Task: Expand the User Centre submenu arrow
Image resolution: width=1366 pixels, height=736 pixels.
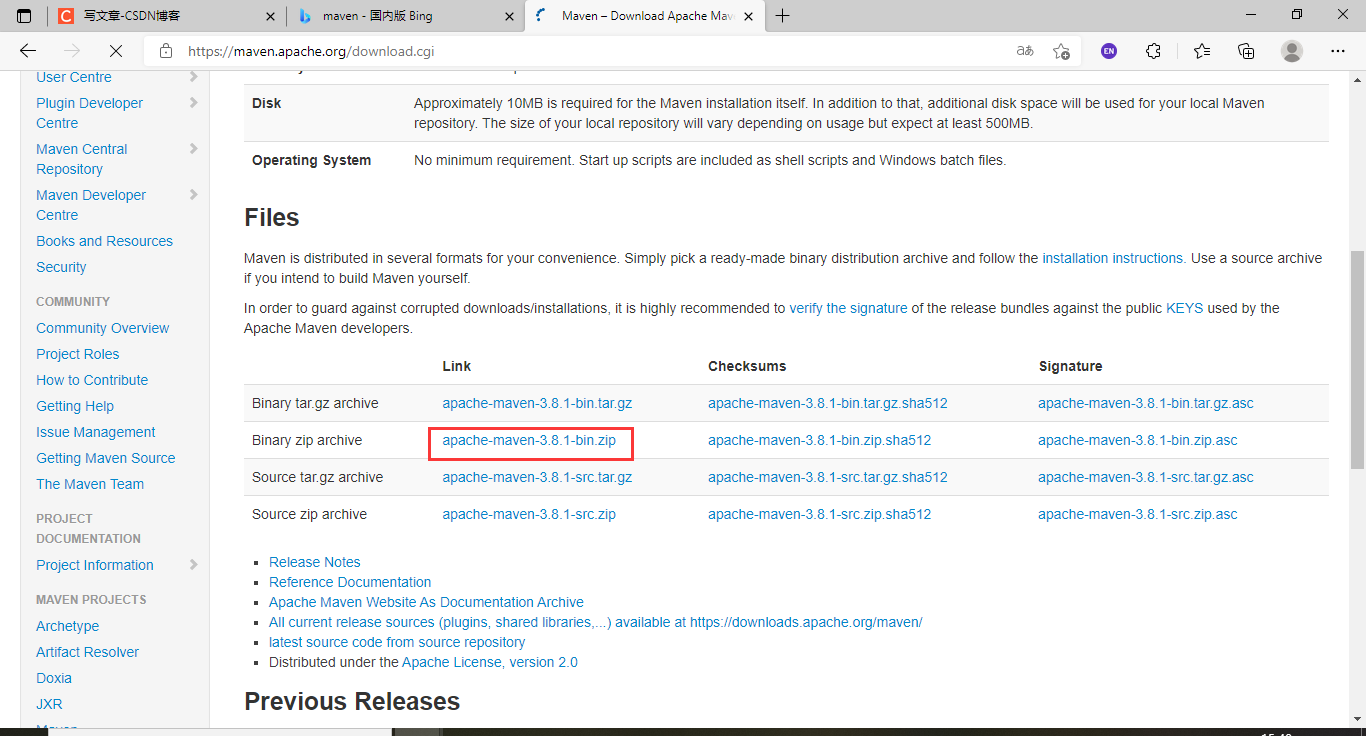Action: click(193, 77)
